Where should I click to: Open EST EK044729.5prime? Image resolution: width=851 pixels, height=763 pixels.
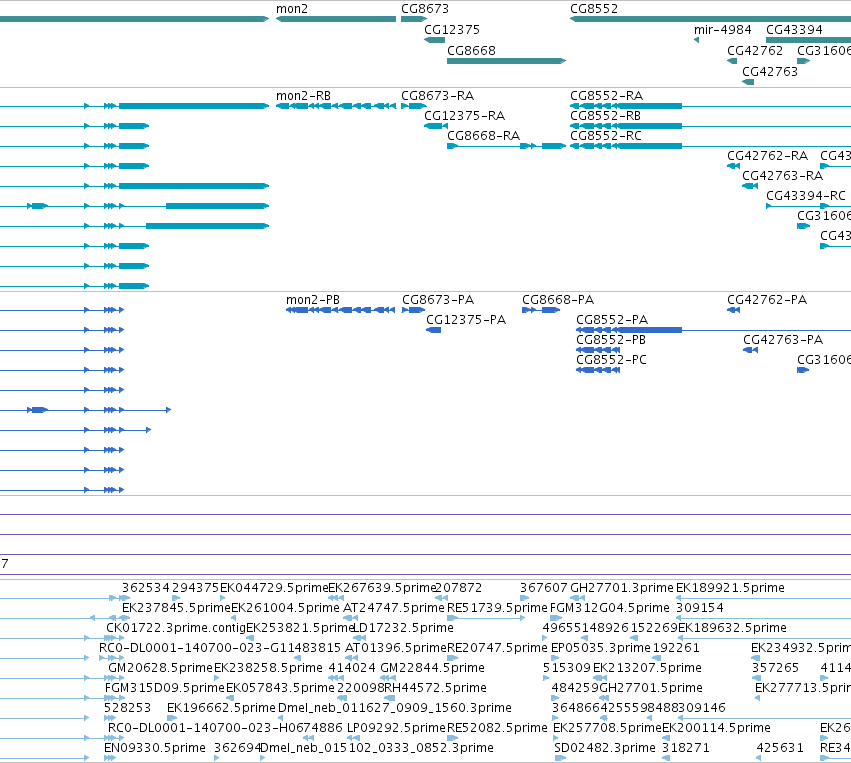coord(274,588)
